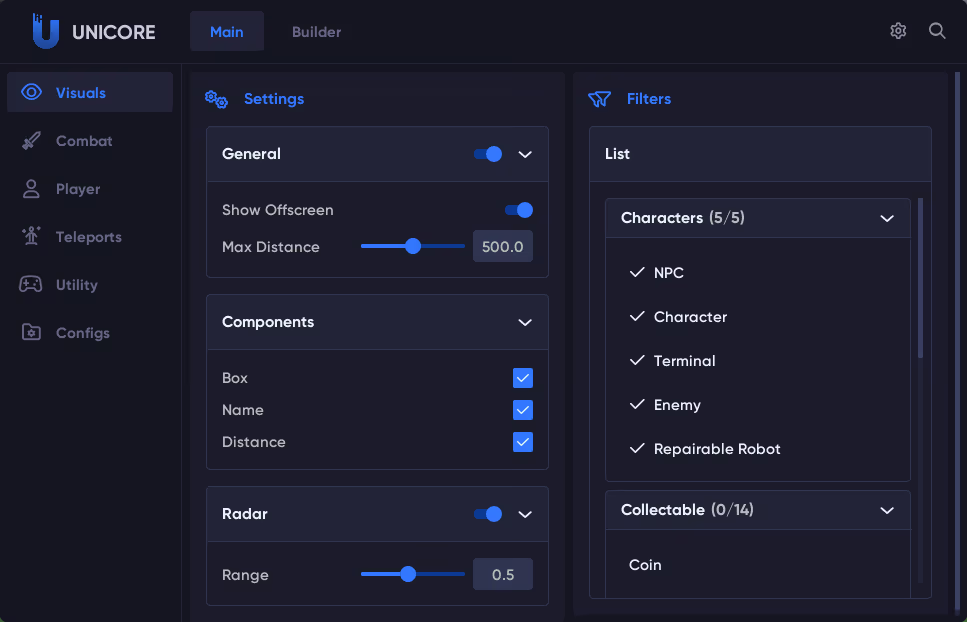Click the Range value input field
Screen dimensions: 967x622
[503, 575]
